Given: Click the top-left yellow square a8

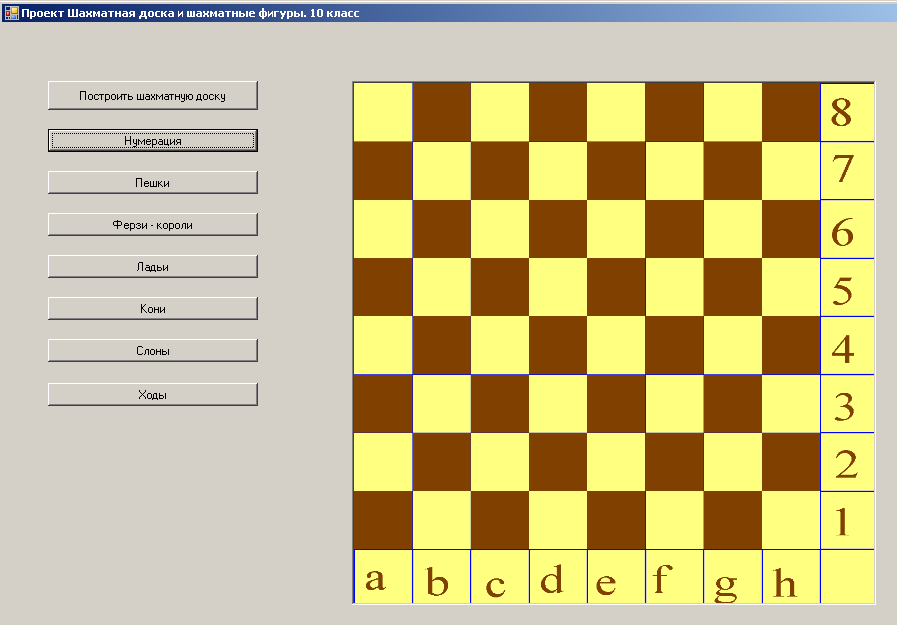Looking at the screenshot, I should coord(383,112).
